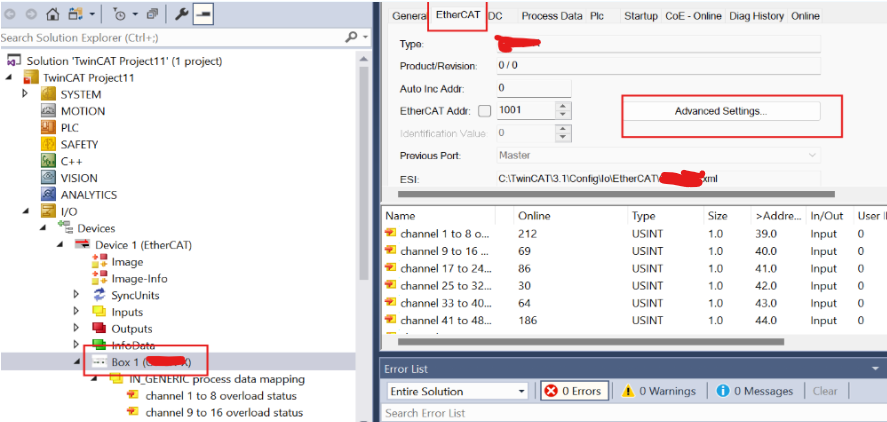Viewport: 887px width, 422px height.
Task: Click the Search Solution Explorer field
Action: (170, 37)
